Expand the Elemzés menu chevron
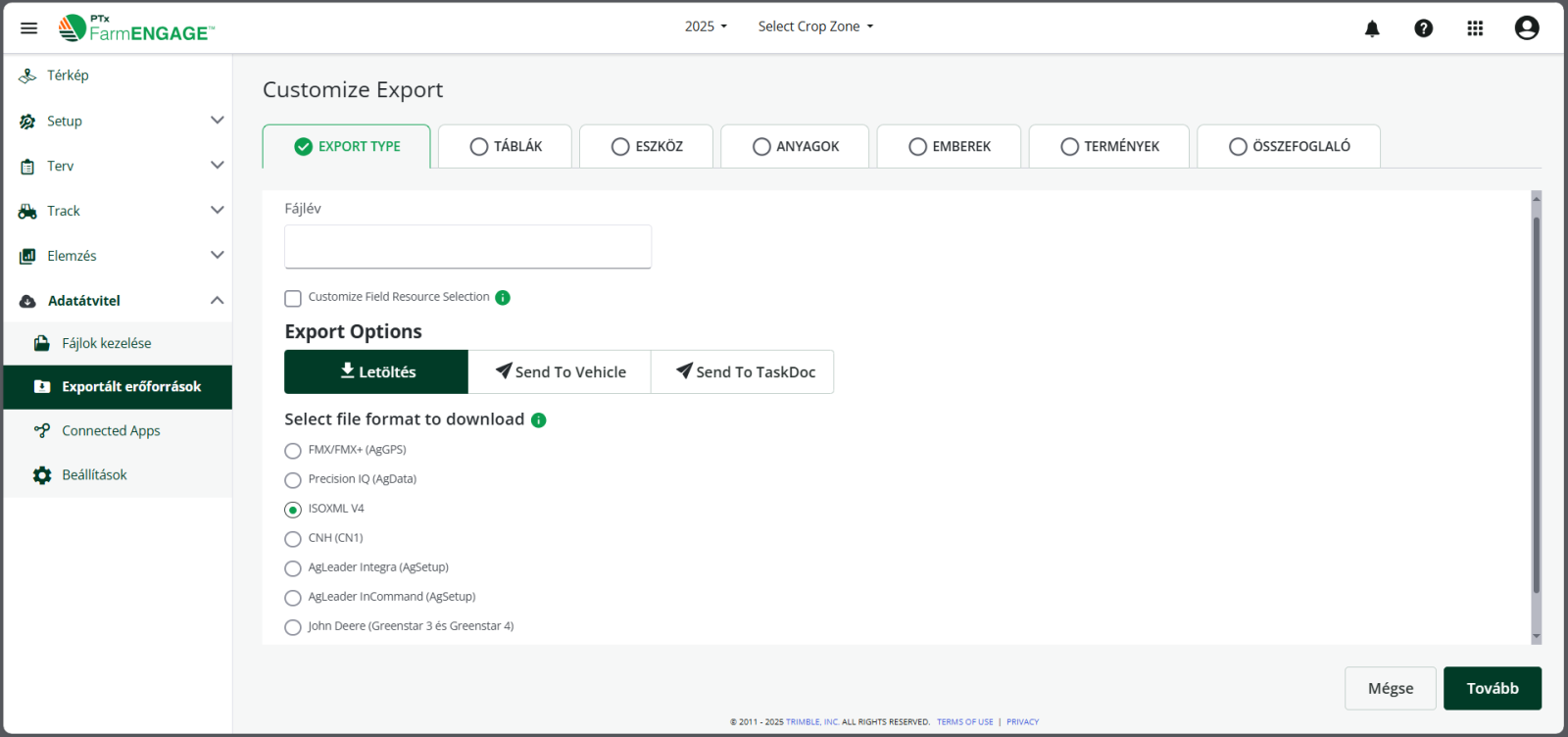The height and width of the screenshot is (737, 1568). [218, 255]
